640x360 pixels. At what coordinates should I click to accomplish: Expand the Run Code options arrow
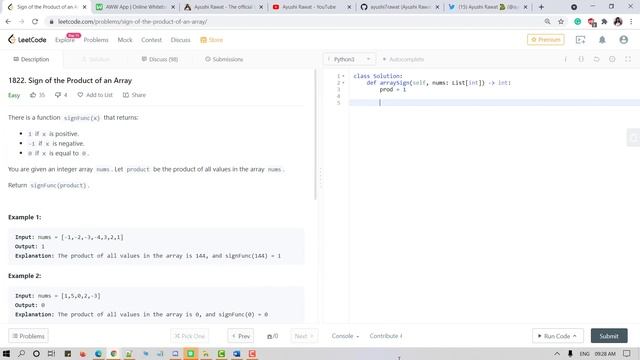click(x=575, y=336)
